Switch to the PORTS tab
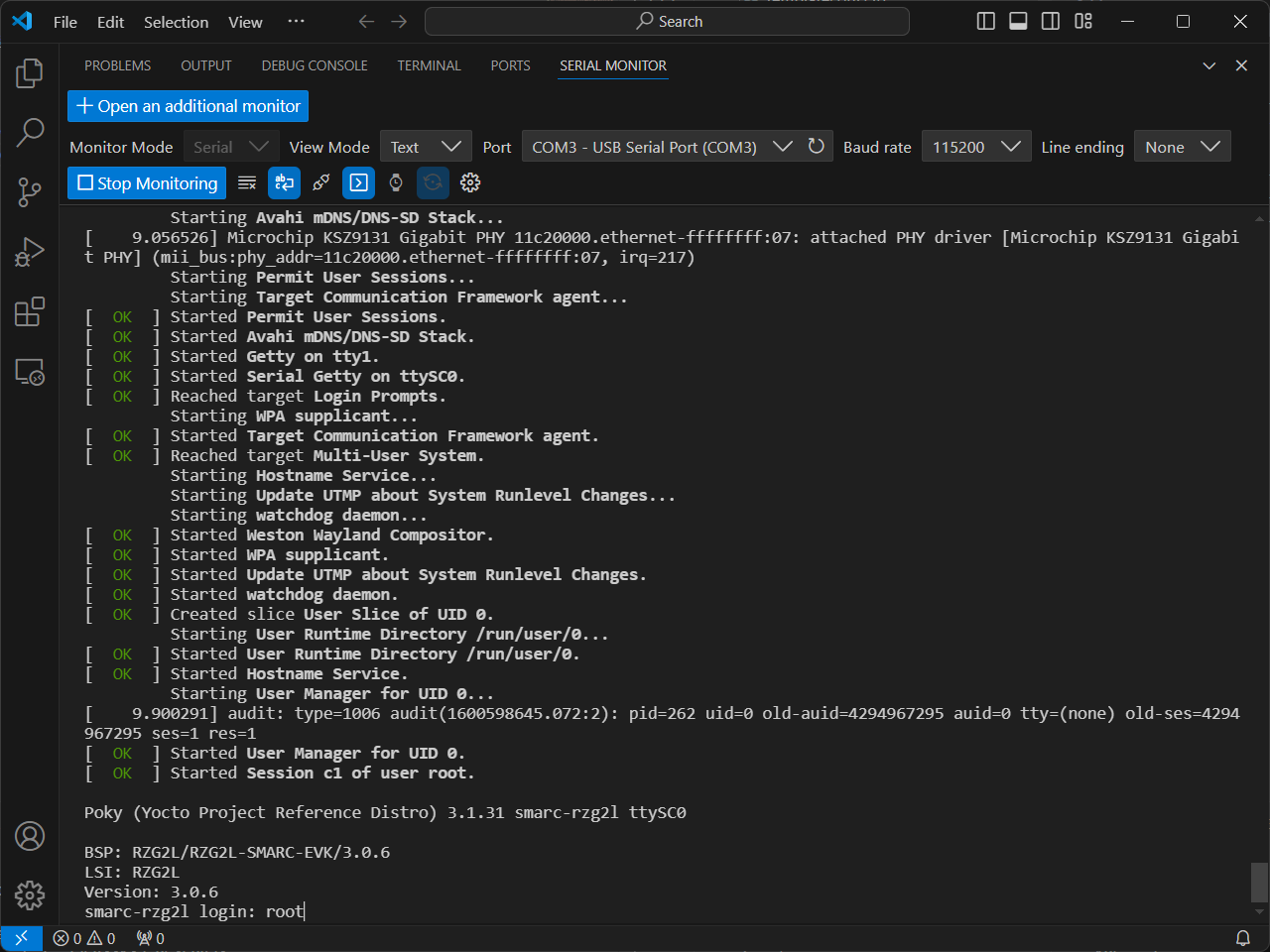The image size is (1270, 952). (510, 65)
